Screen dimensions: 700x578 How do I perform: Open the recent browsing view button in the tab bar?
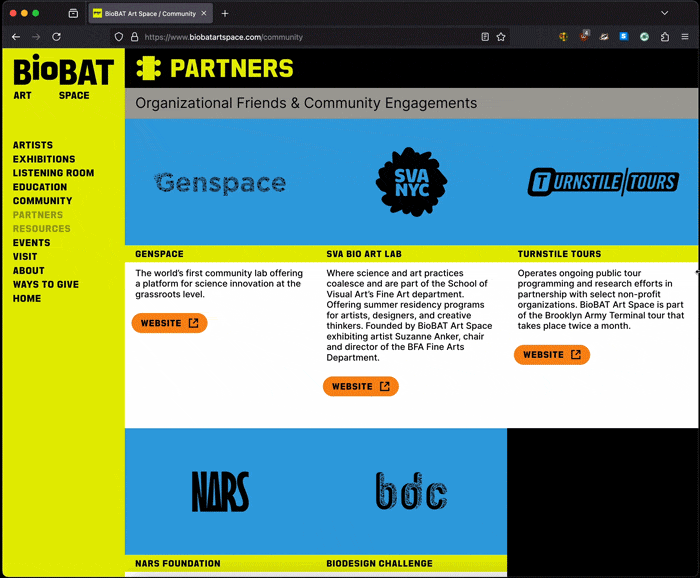tap(73, 13)
